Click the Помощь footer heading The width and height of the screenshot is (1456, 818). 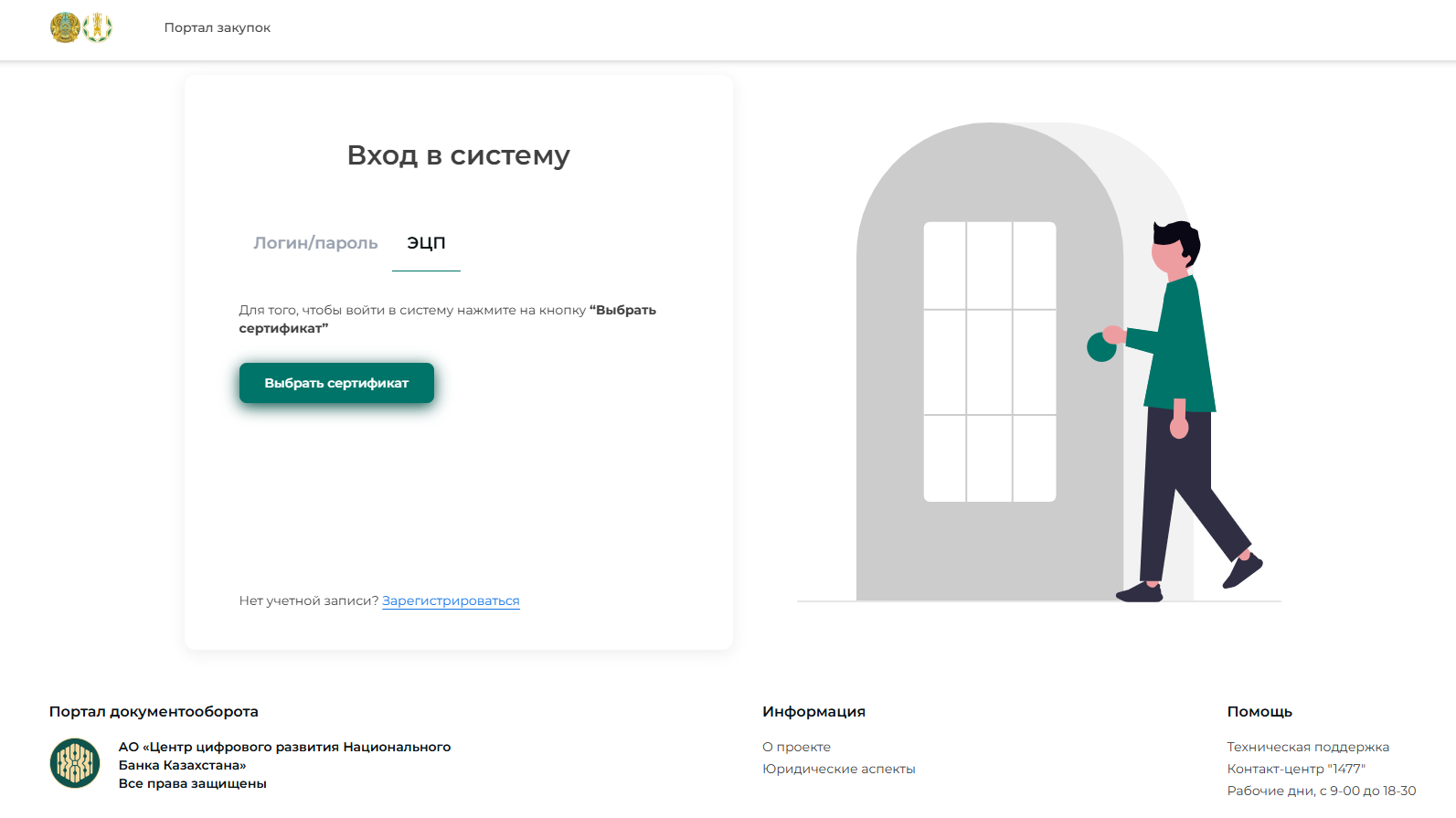pos(1259,711)
